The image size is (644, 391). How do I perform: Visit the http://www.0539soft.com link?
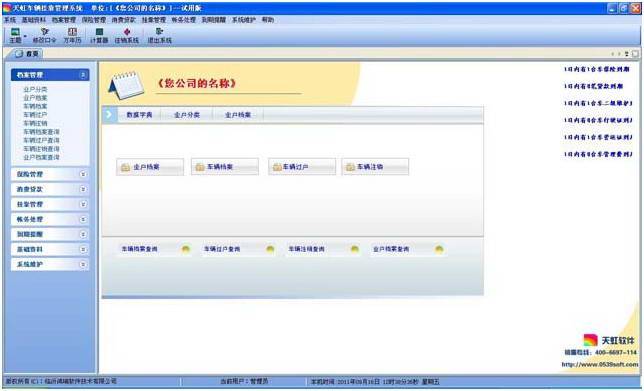[x=600, y=364]
